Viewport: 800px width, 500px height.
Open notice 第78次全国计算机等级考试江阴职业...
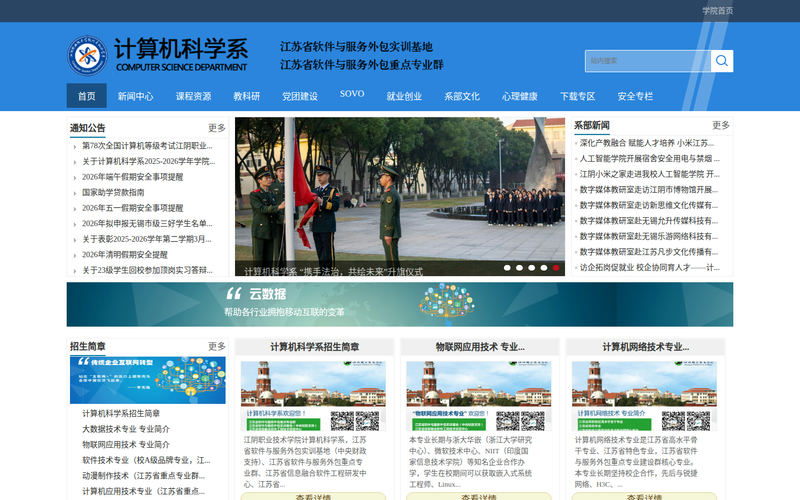coord(147,146)
